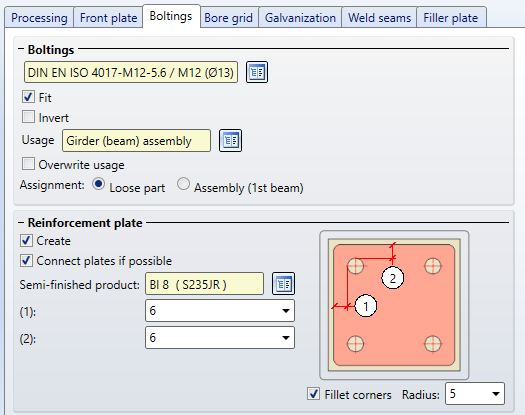This screenshot has width=525, height=415.
Task: Click dimension marker 1 in the diagram
Action: tap(366, 305)
